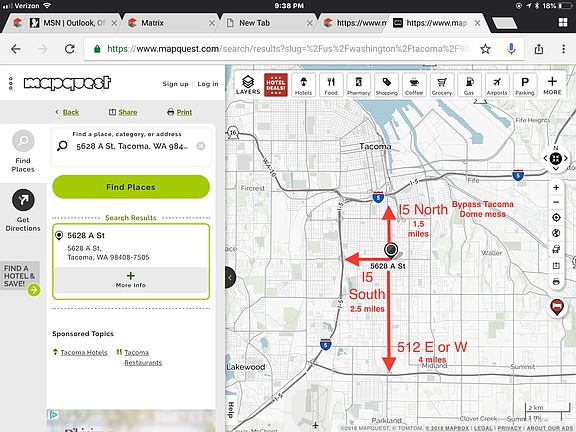Click the red hotel bed map pin
The height and width of the screenshot is (432, 576).
(x=557, y=307)
